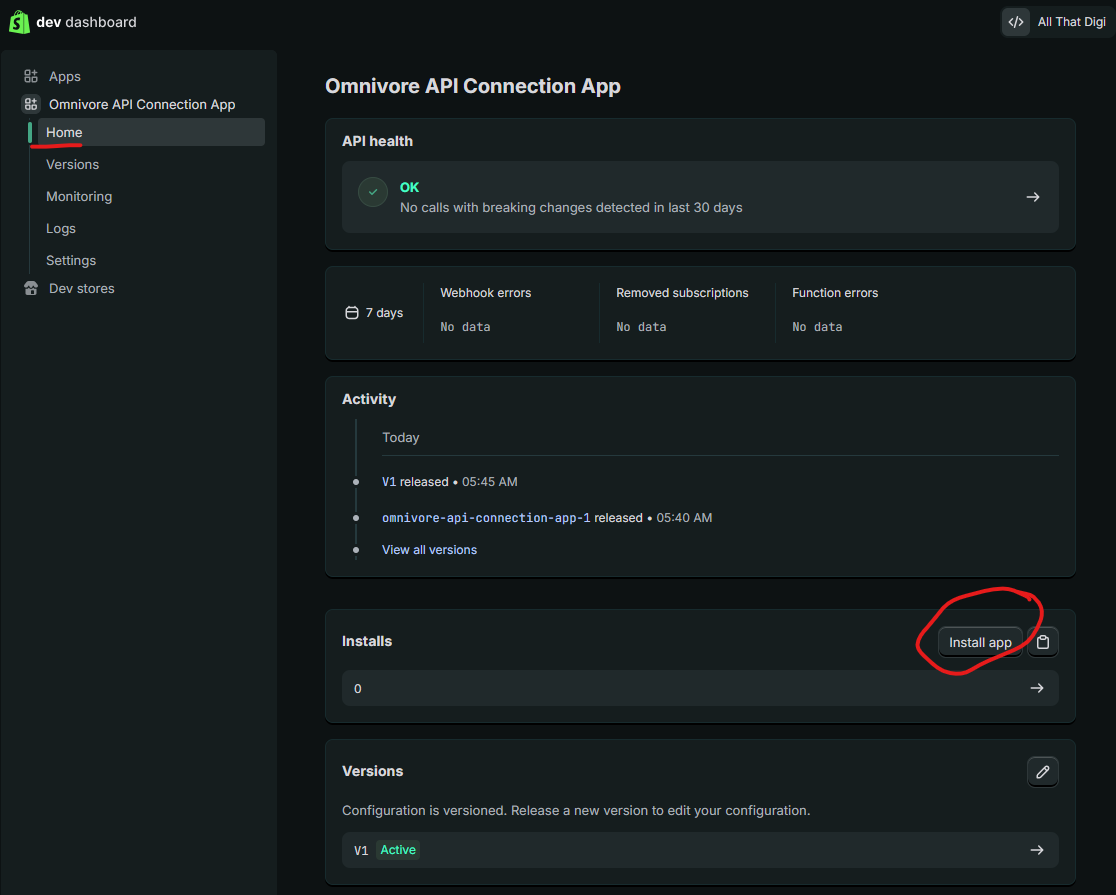Go to Monitoring page
Image resolution: width=1116 pixels, height=895 pixels.
[79, 197]
